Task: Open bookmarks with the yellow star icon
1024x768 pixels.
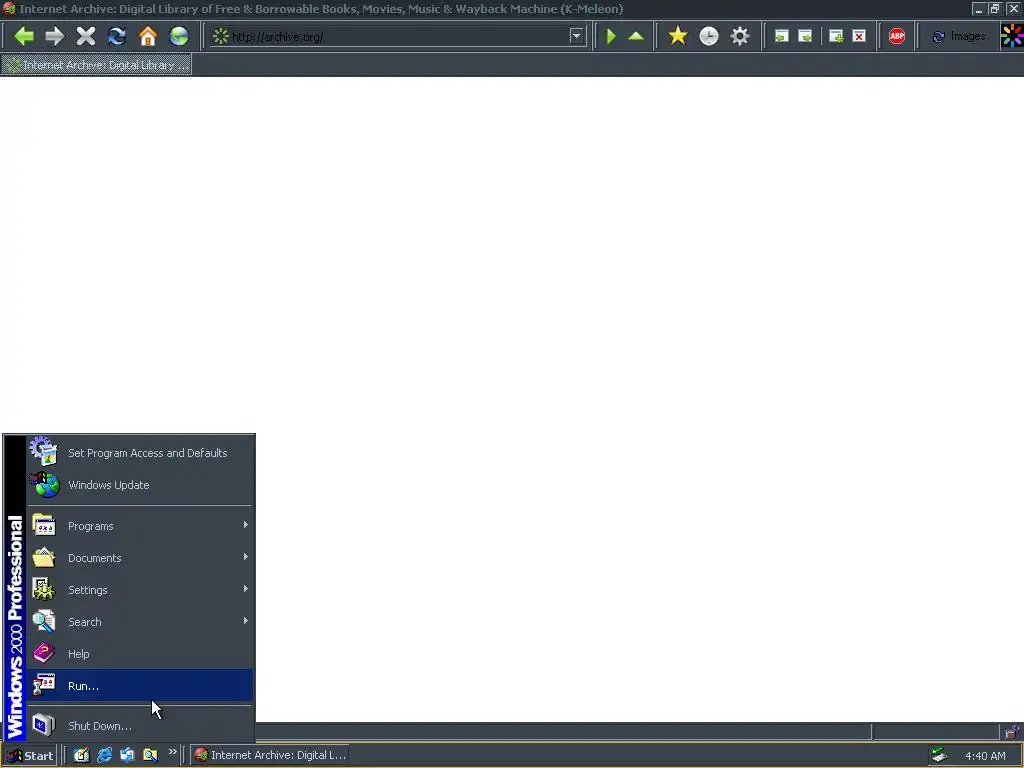Action: 678,36
